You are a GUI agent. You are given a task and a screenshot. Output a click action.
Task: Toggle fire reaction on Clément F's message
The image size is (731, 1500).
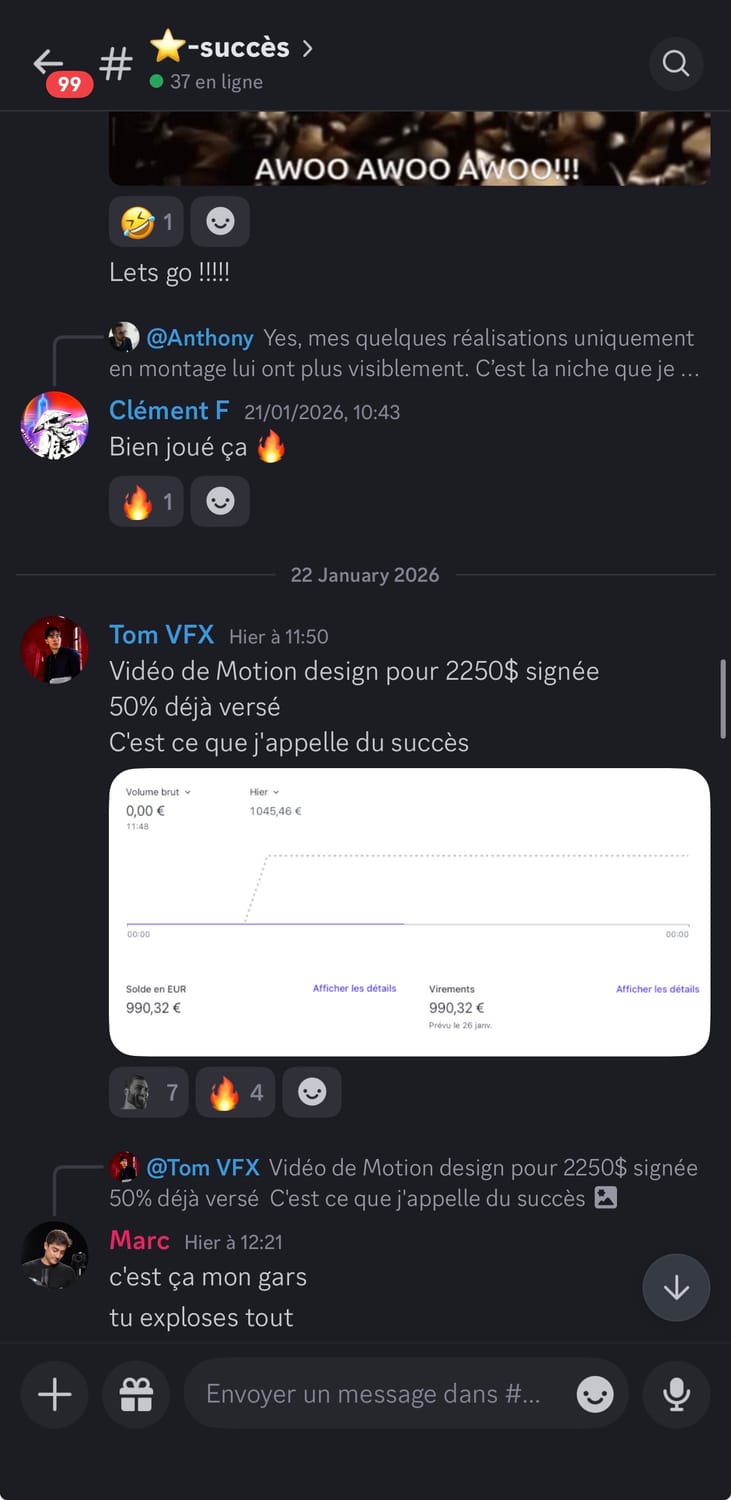point(146,502)
